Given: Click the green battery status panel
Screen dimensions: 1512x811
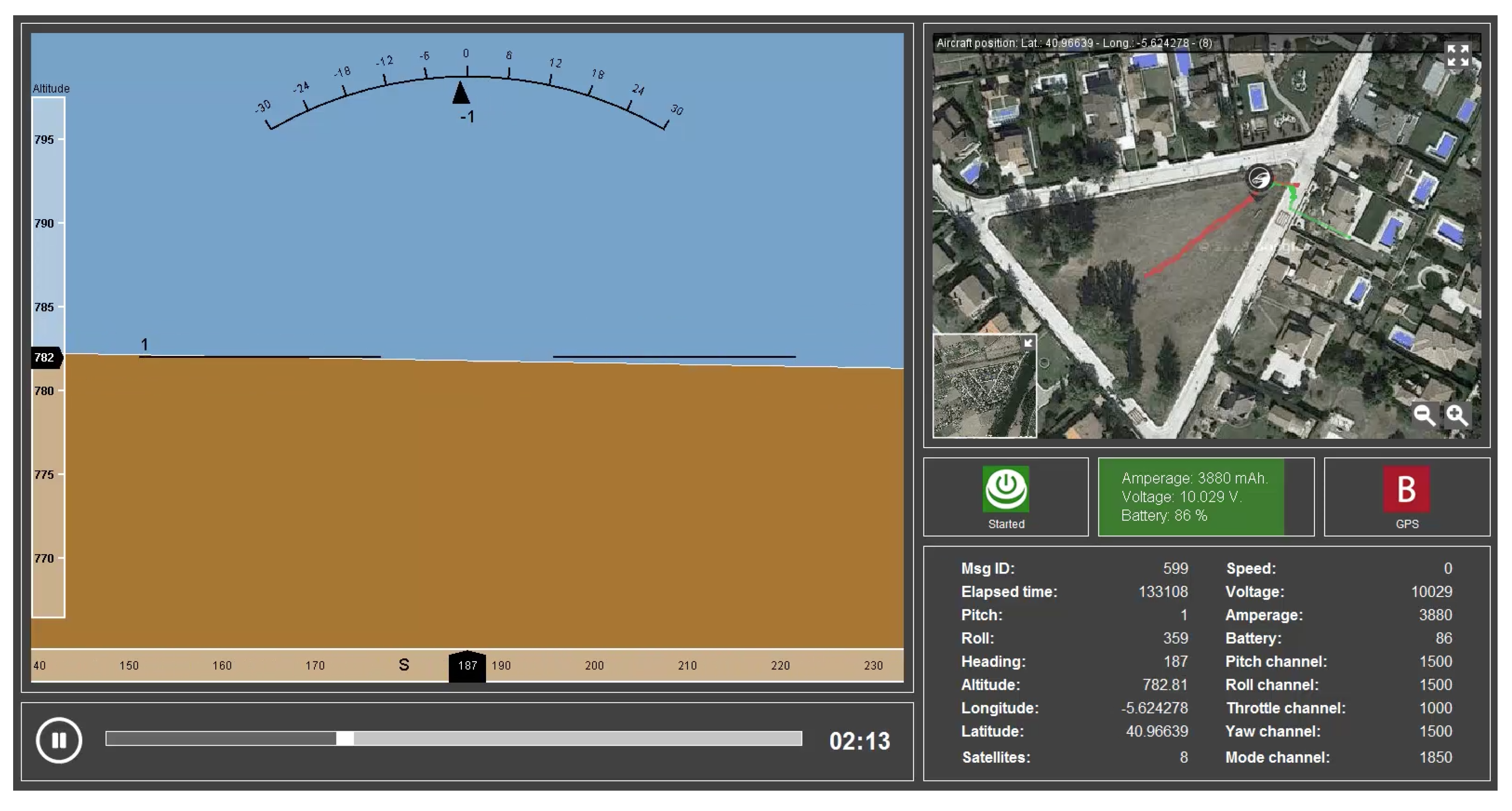Looking at the screenshot, I should click(x=1192, y=497).
